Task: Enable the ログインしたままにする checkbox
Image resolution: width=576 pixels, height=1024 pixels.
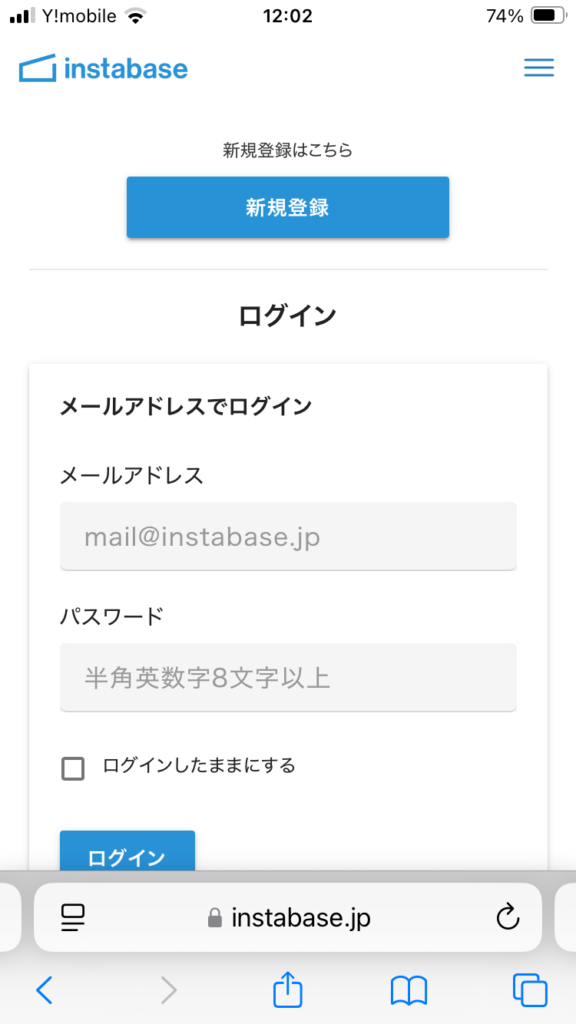Action: coord(72,769)
